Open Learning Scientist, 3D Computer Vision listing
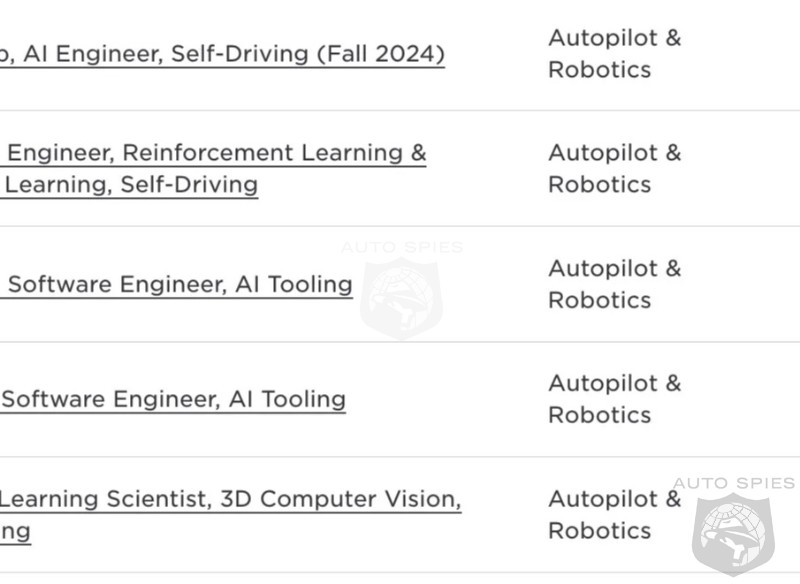Viewport: 800px width, 584px height. (231, 499)
